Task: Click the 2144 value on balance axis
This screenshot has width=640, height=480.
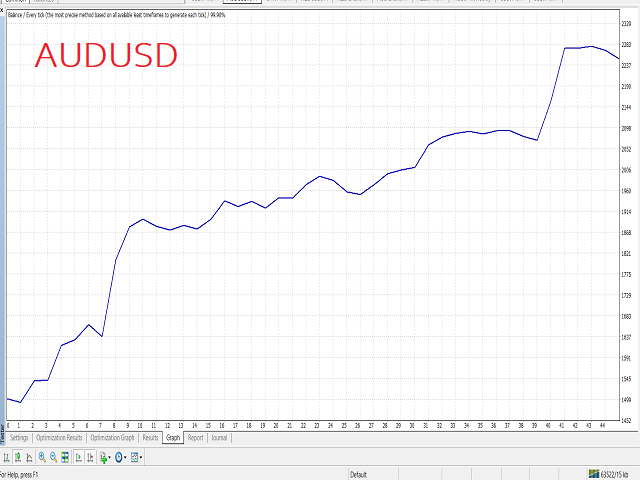Action: click(626, 107)
